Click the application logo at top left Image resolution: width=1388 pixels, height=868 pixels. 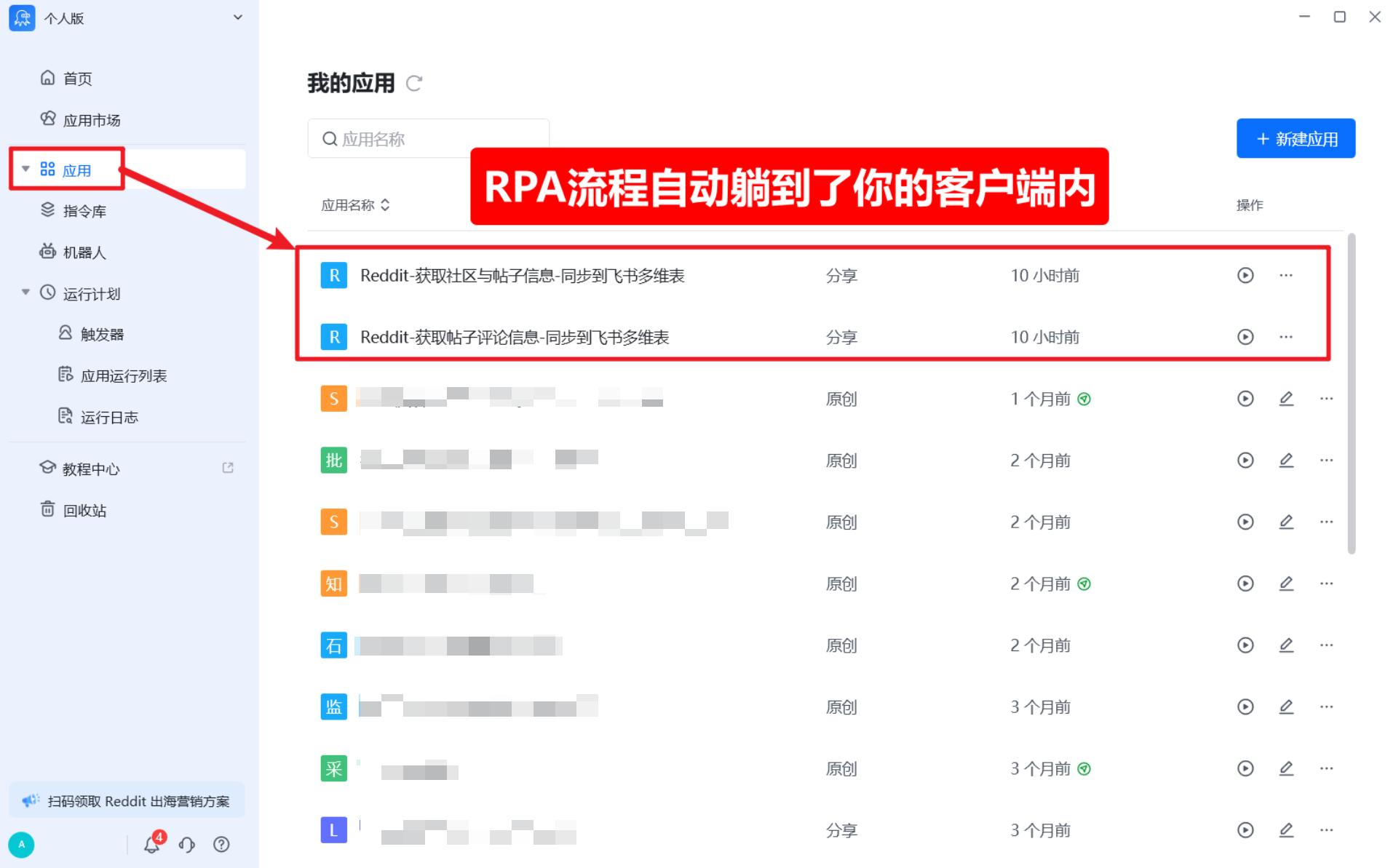[22, 17]
